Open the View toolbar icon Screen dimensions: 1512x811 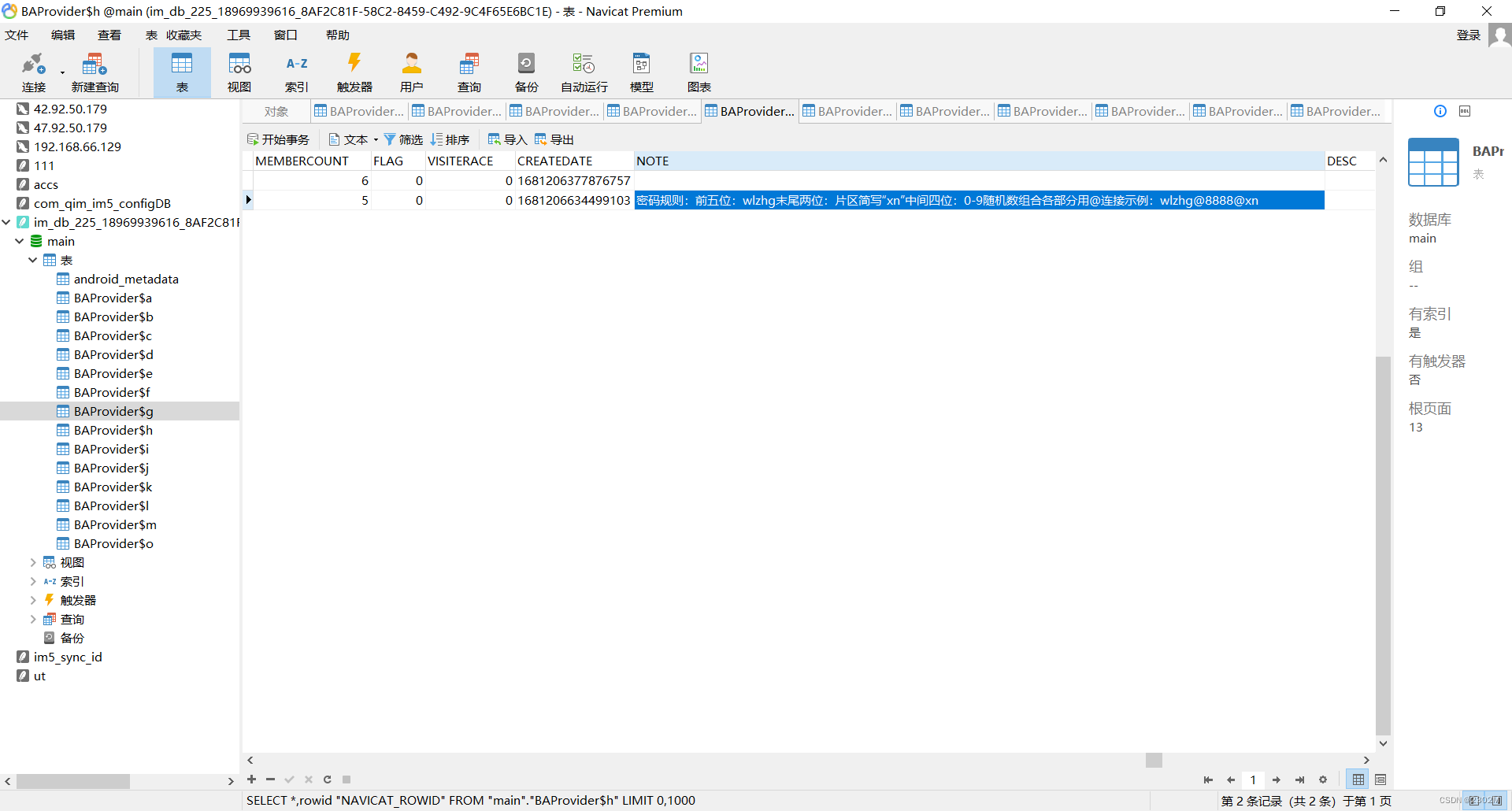coord(239,72)
